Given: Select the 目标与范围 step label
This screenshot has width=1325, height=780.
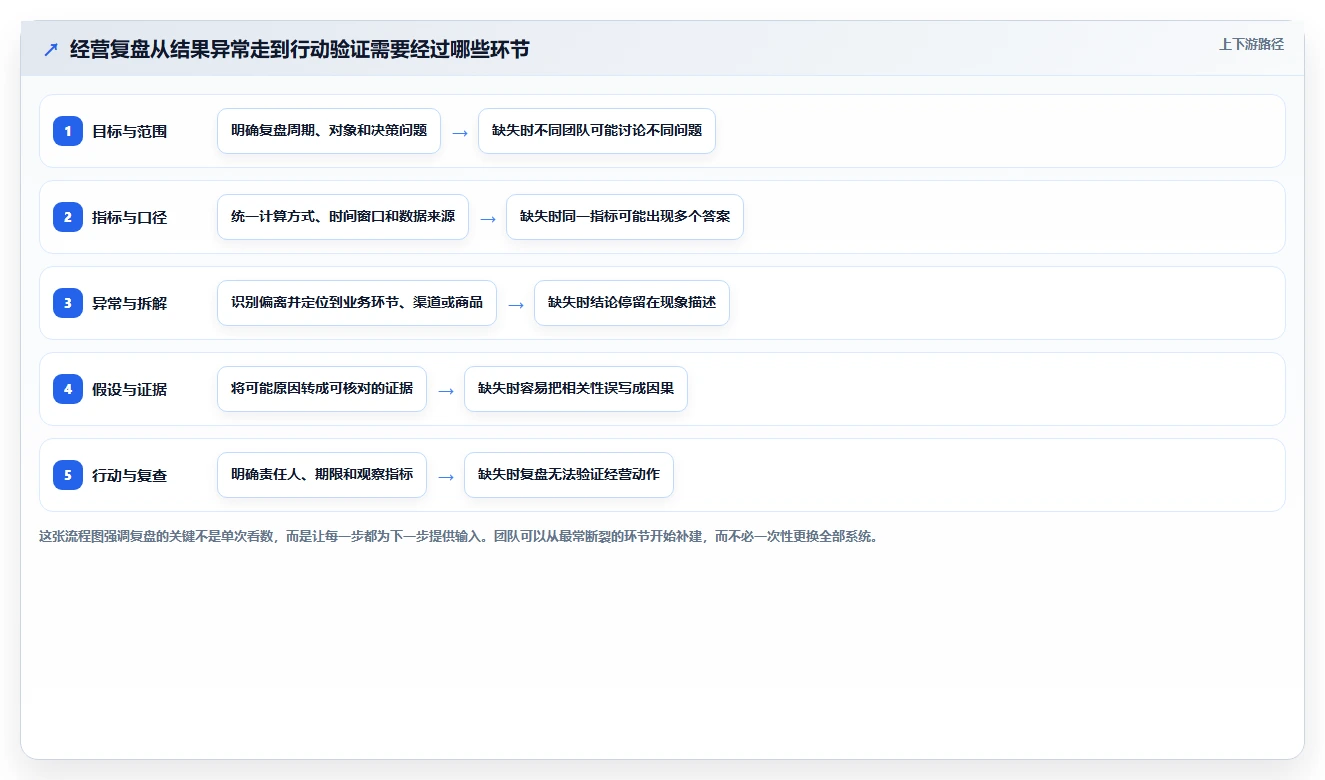Looking at the screenshot, I should tap(129, 131).
